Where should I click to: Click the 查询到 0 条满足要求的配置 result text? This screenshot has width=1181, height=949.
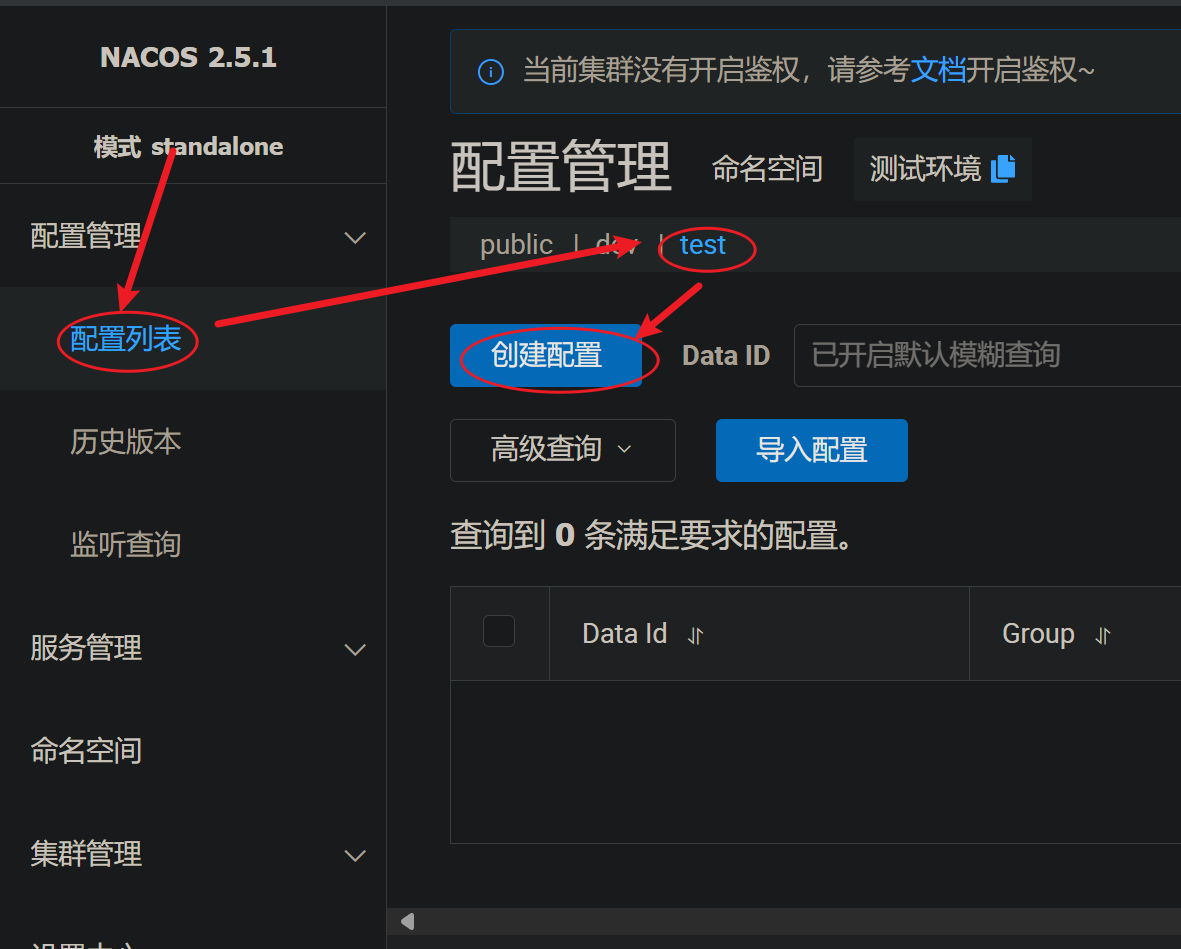[652, 536]
